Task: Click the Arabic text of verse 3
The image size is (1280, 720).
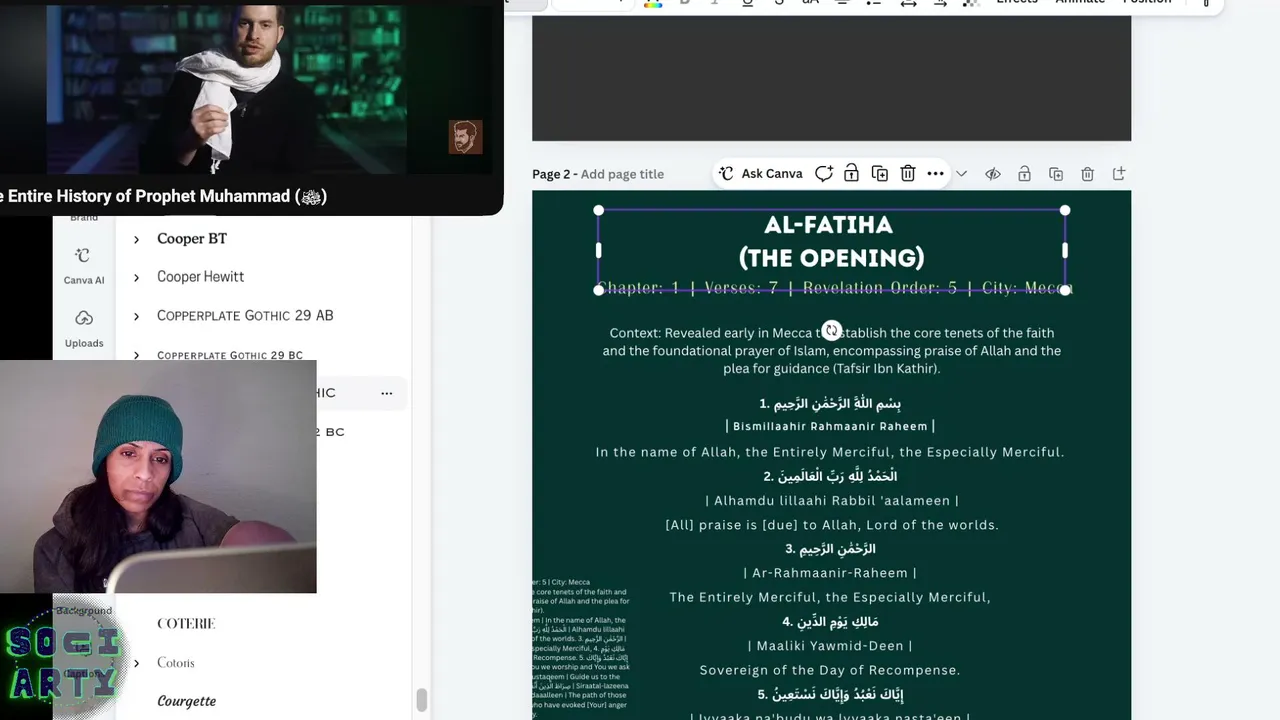Action: point(830,549)
